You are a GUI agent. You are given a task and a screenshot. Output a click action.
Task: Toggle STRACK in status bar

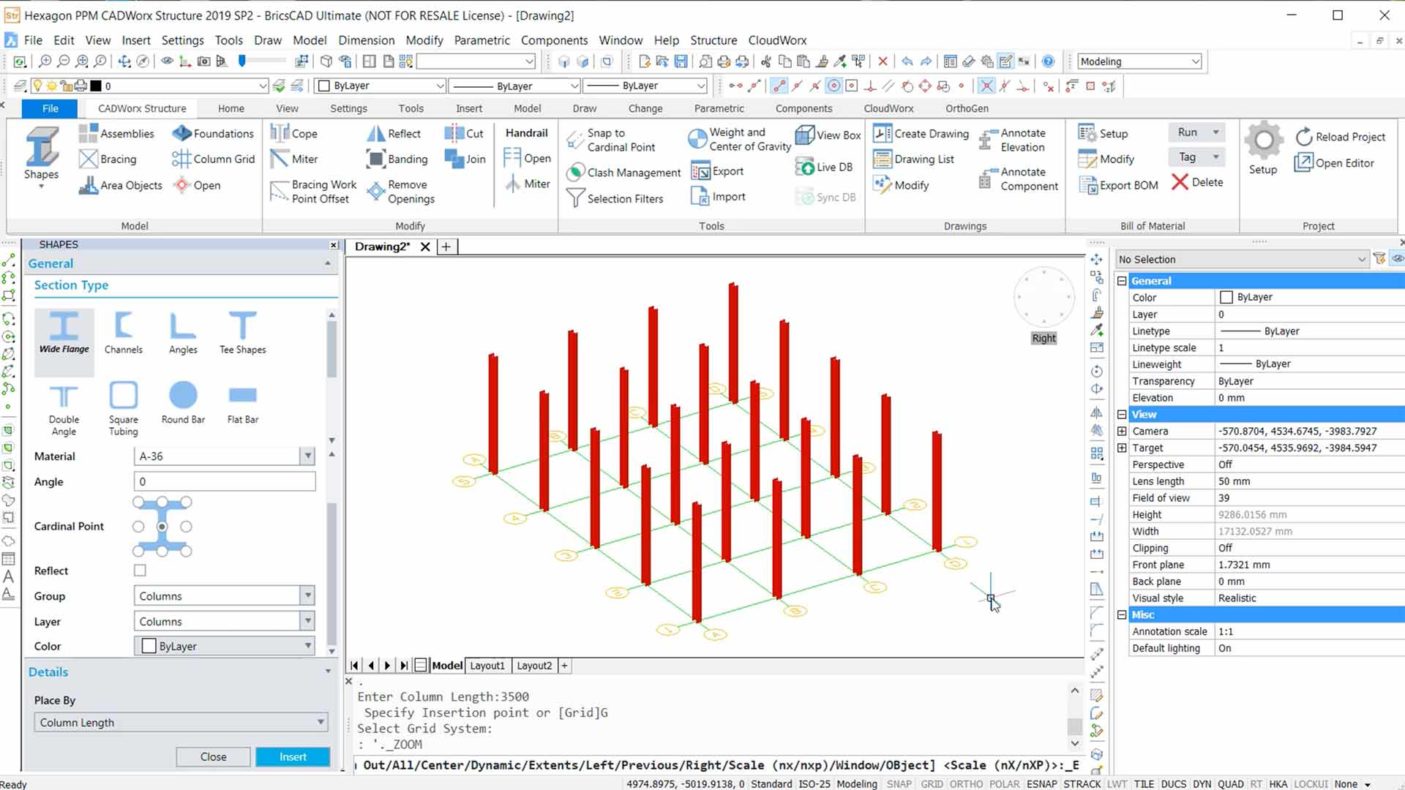[x=1082, y=784]
